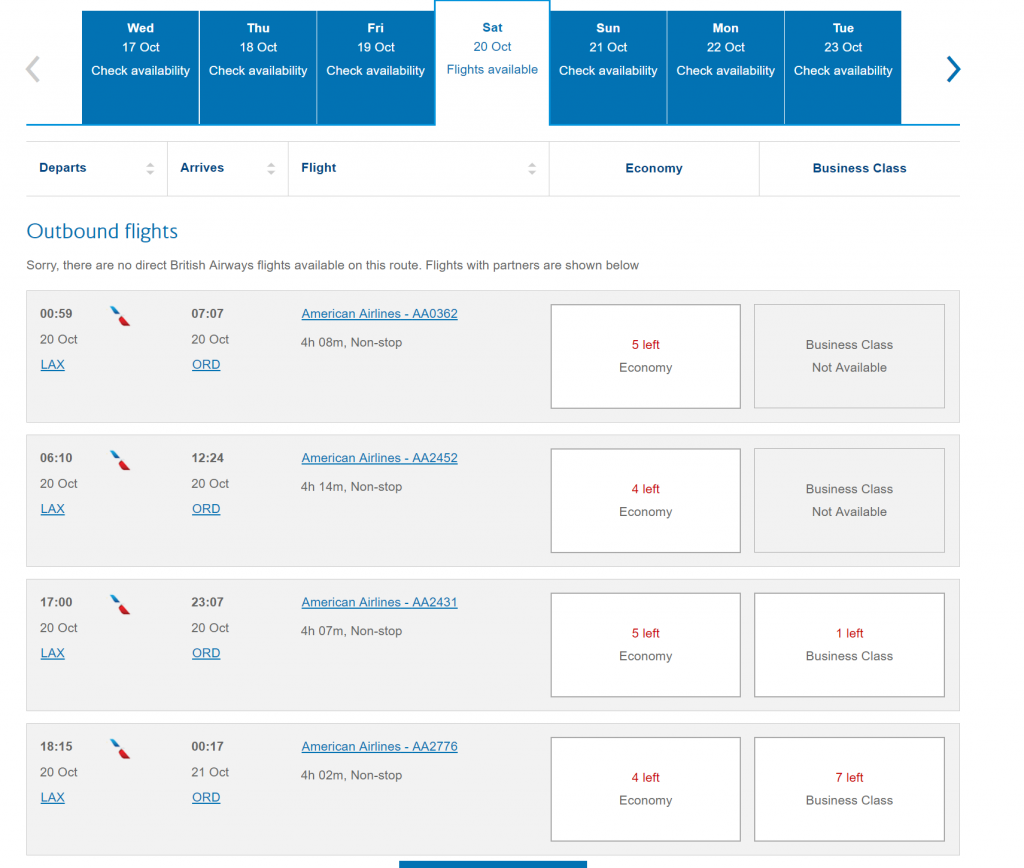1024x868 pixels.
Task: Click the 00:59 departure time
Action: click(56, 313)
